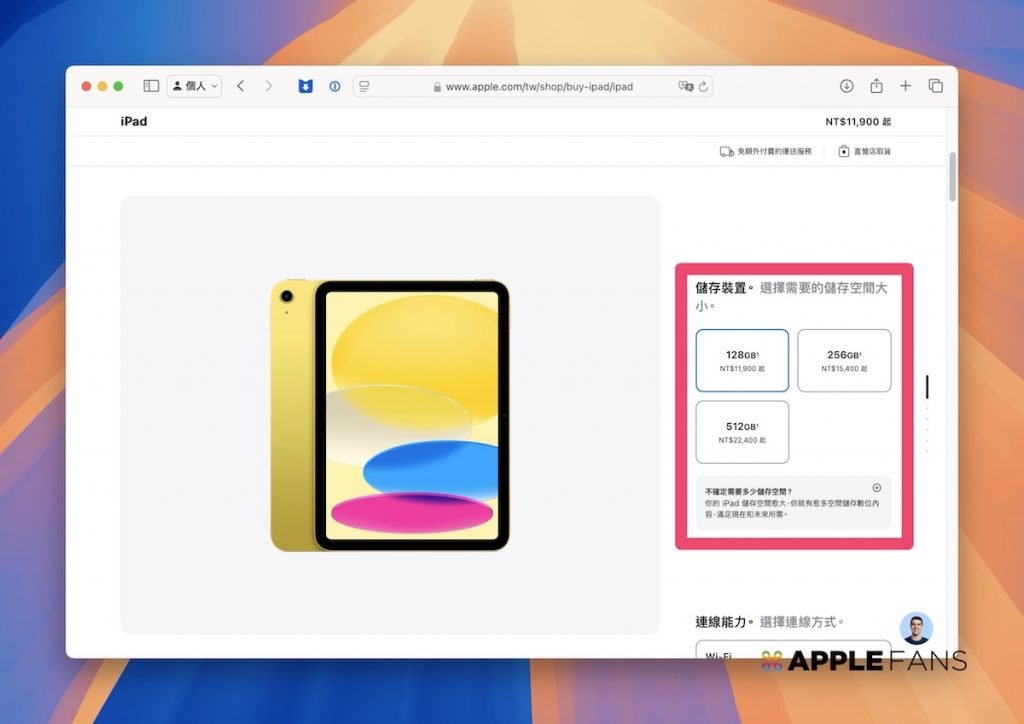Screen dimensions: 1024x724
Task: Expand the 不確定需要多少儲存空間 info box
Action: 876,488
